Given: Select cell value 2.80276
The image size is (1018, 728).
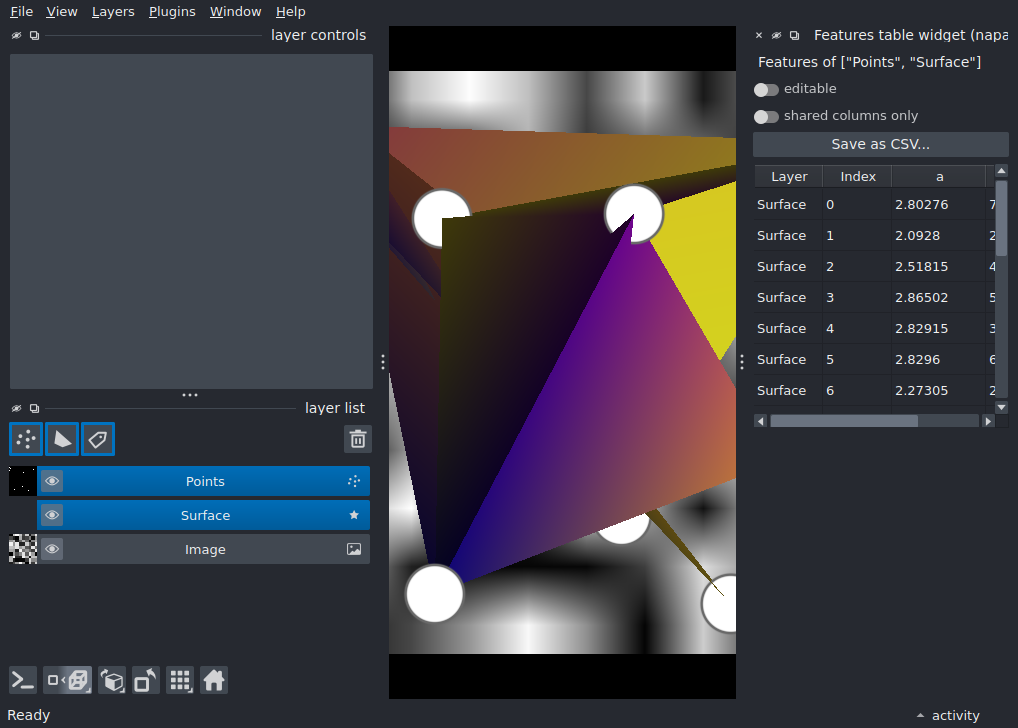Looking at the screenshot, I should pos(939,205).
